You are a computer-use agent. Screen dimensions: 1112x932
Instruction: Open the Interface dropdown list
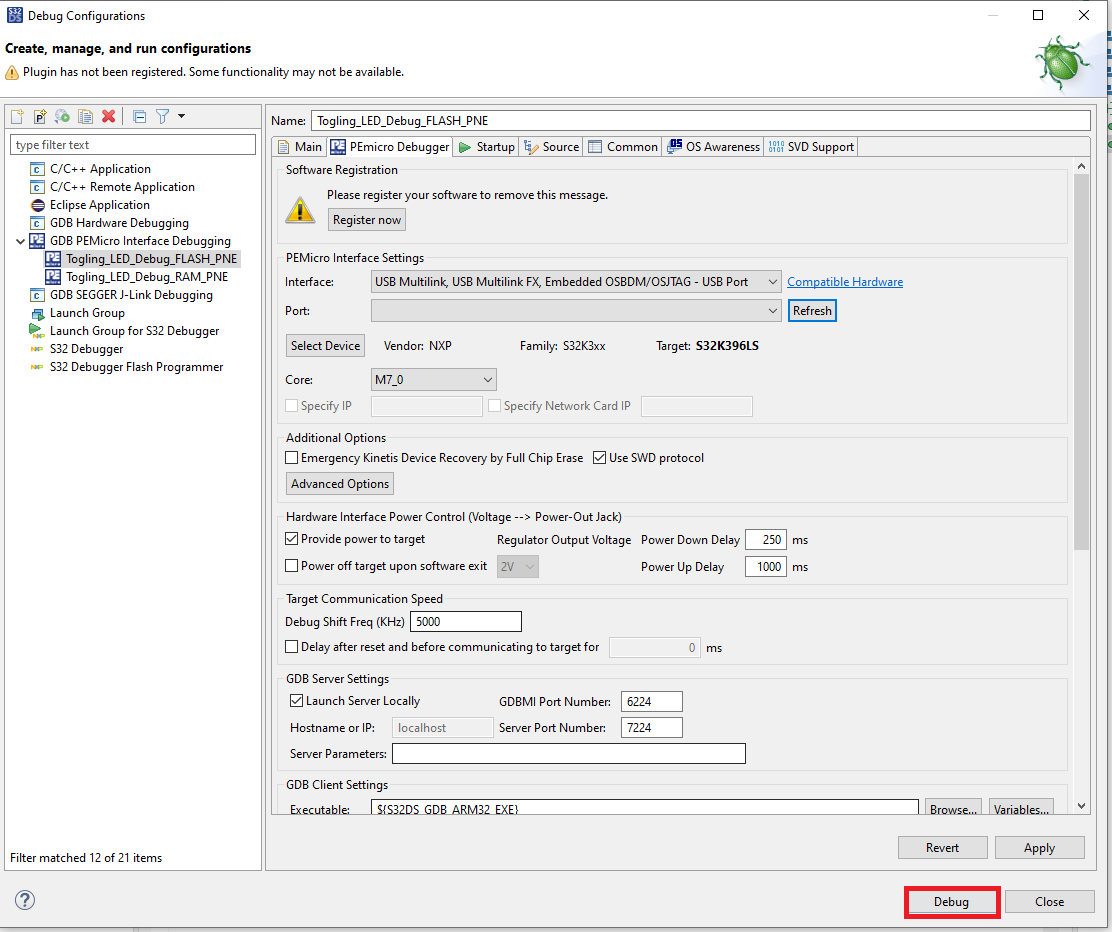point(575,282)
